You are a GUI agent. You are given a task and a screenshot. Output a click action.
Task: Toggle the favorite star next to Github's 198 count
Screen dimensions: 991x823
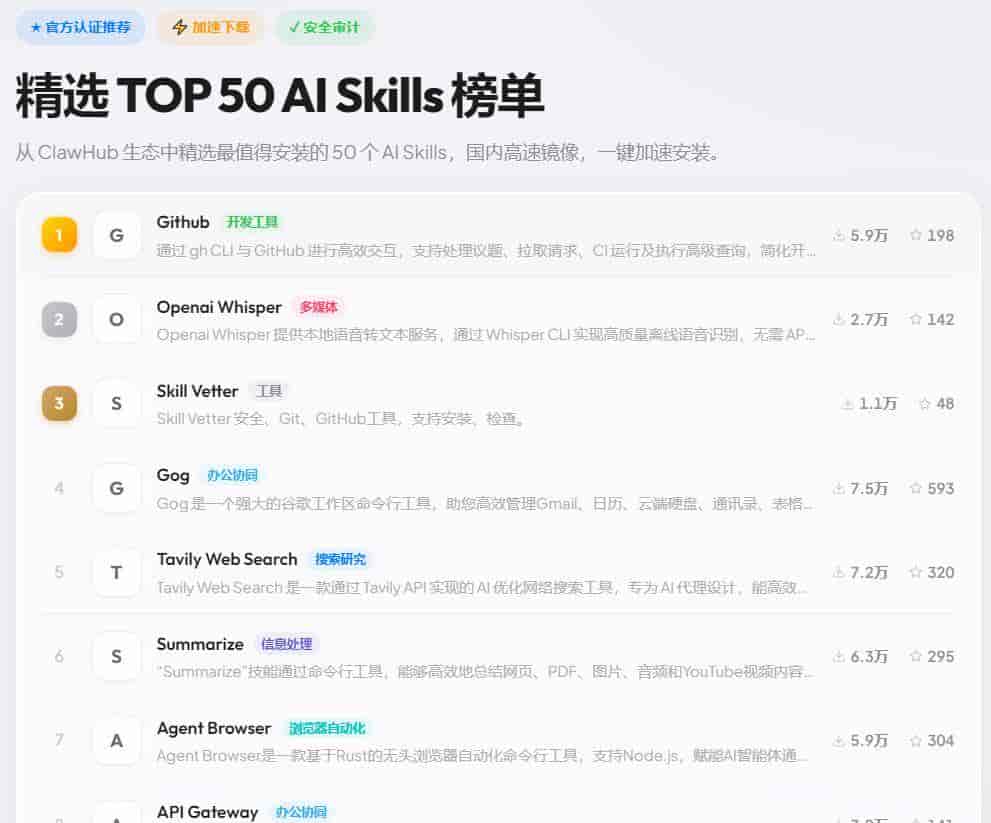tap(916, 235)
